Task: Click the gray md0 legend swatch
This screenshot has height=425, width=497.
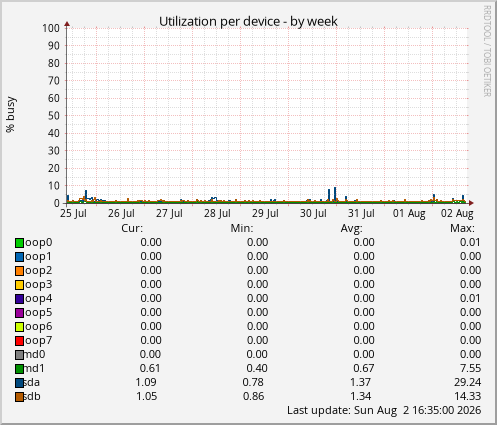Action: 19,355
